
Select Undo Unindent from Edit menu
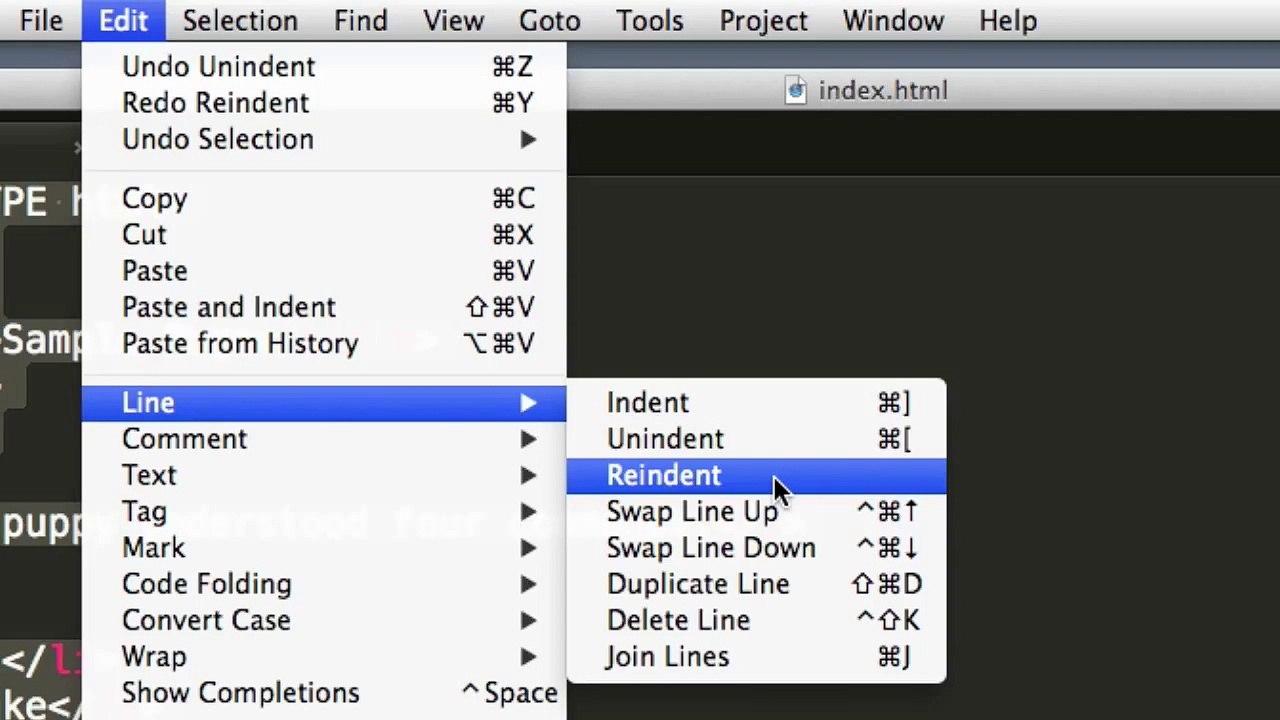pyautogui.click(x=324, y=67)
